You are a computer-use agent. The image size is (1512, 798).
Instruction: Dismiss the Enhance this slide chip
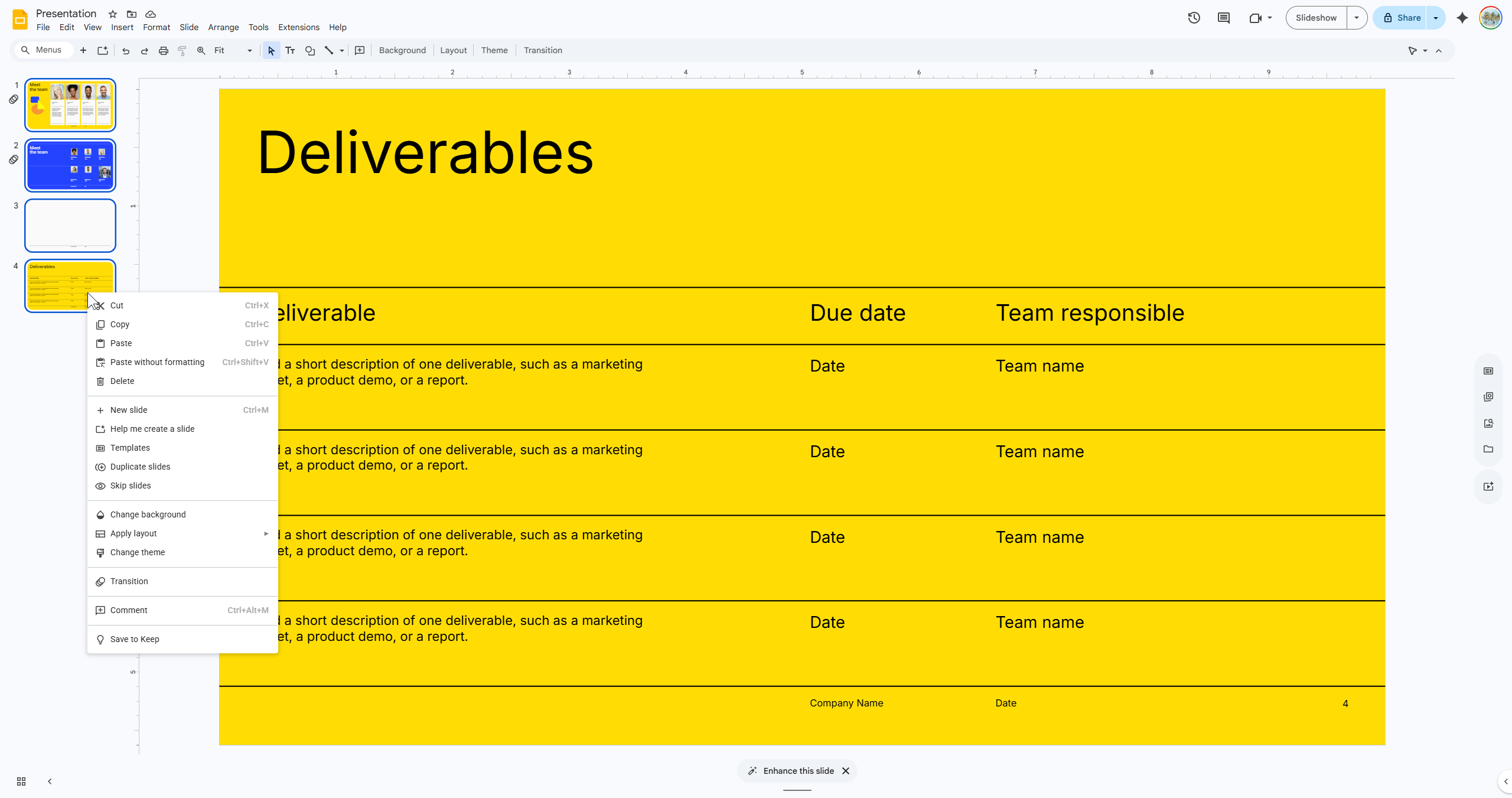tap(846, 771)
